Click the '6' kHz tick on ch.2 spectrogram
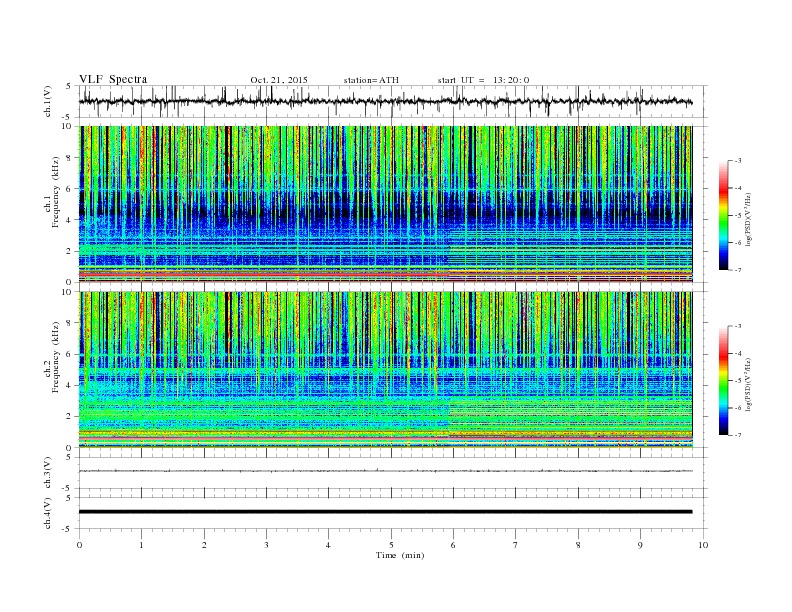The width and height of the screenshot is (792, 612). [x=69, y=354]
